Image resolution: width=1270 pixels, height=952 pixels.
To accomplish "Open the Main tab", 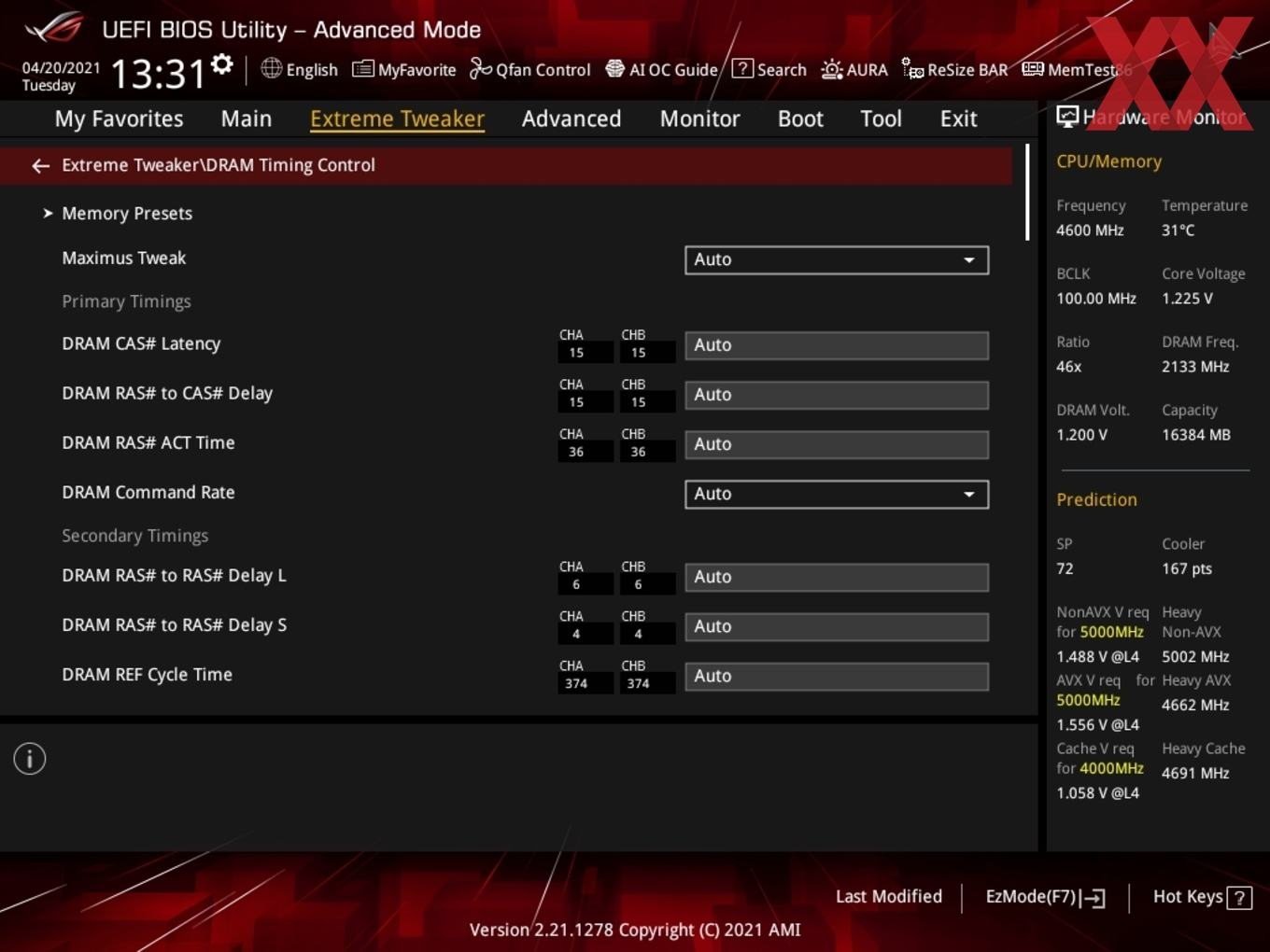I will [247, 119].
